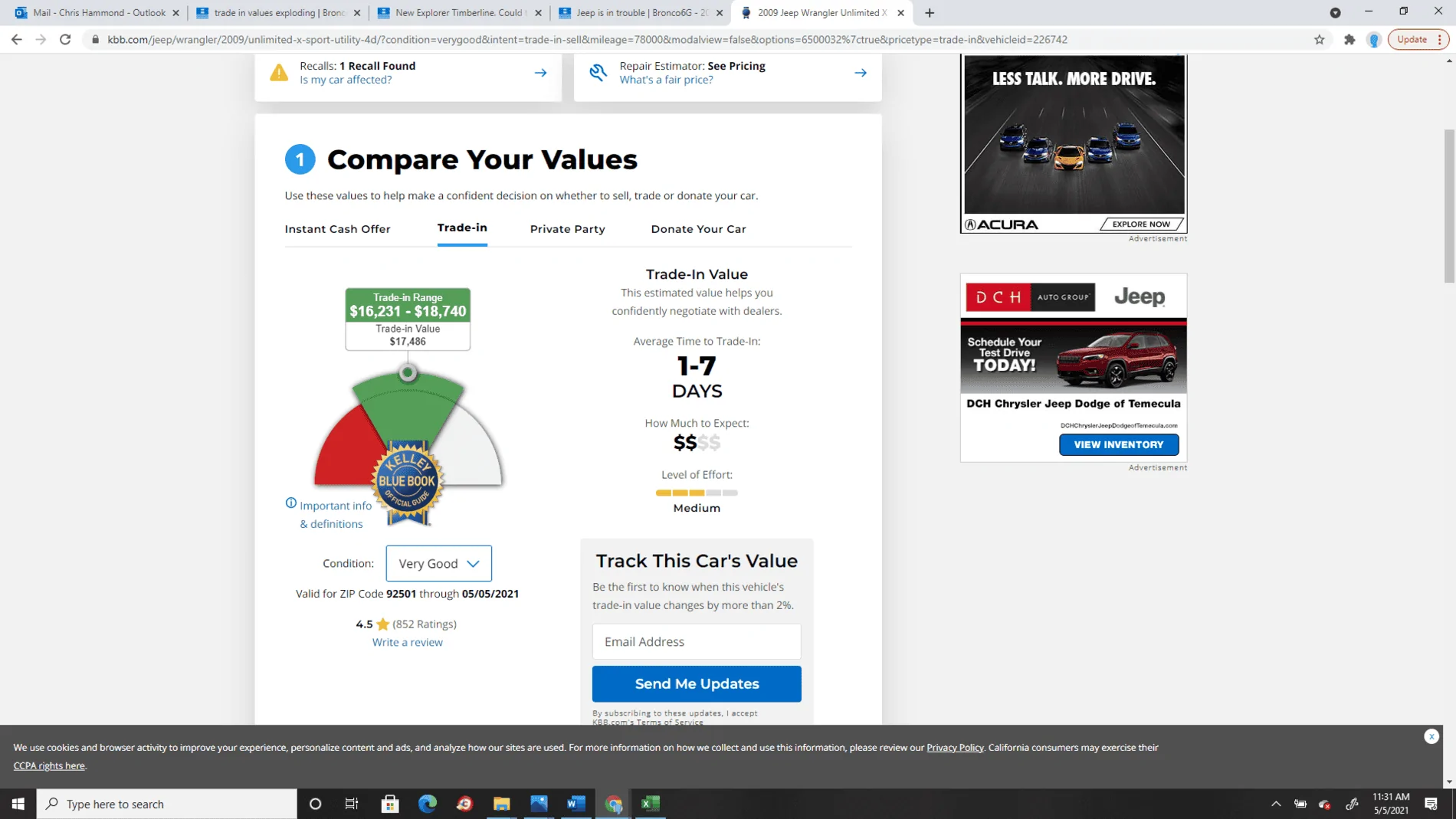The height and width of the screenshot is (819, 1456).
Task: Click the info icon beside Important info
Action: [290, 503]
